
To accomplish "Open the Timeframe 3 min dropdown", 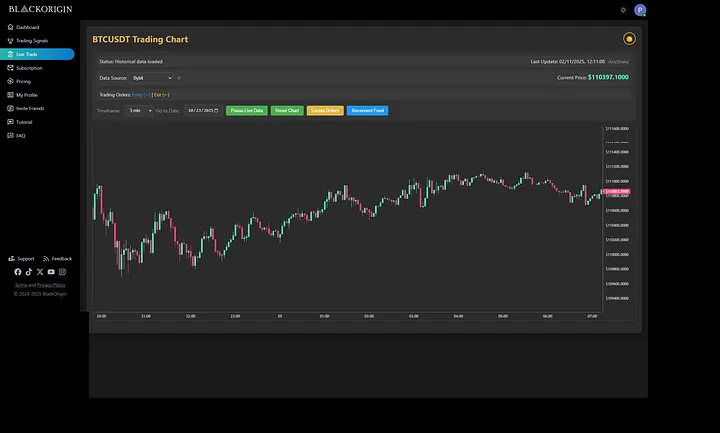I will coord(138,110).
